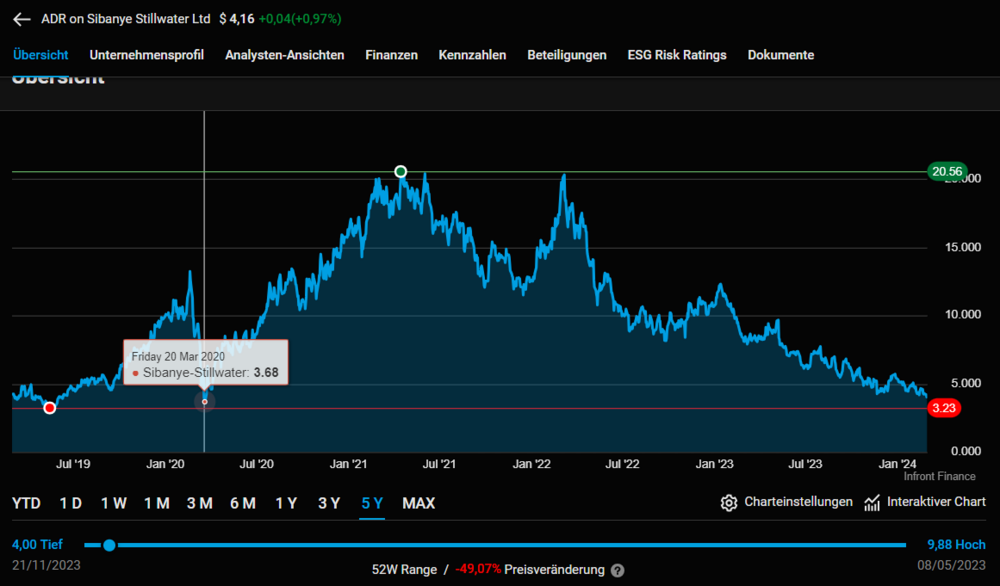
Task: Click the Charteinstellungen label
Action: click(x=798, y=502)
